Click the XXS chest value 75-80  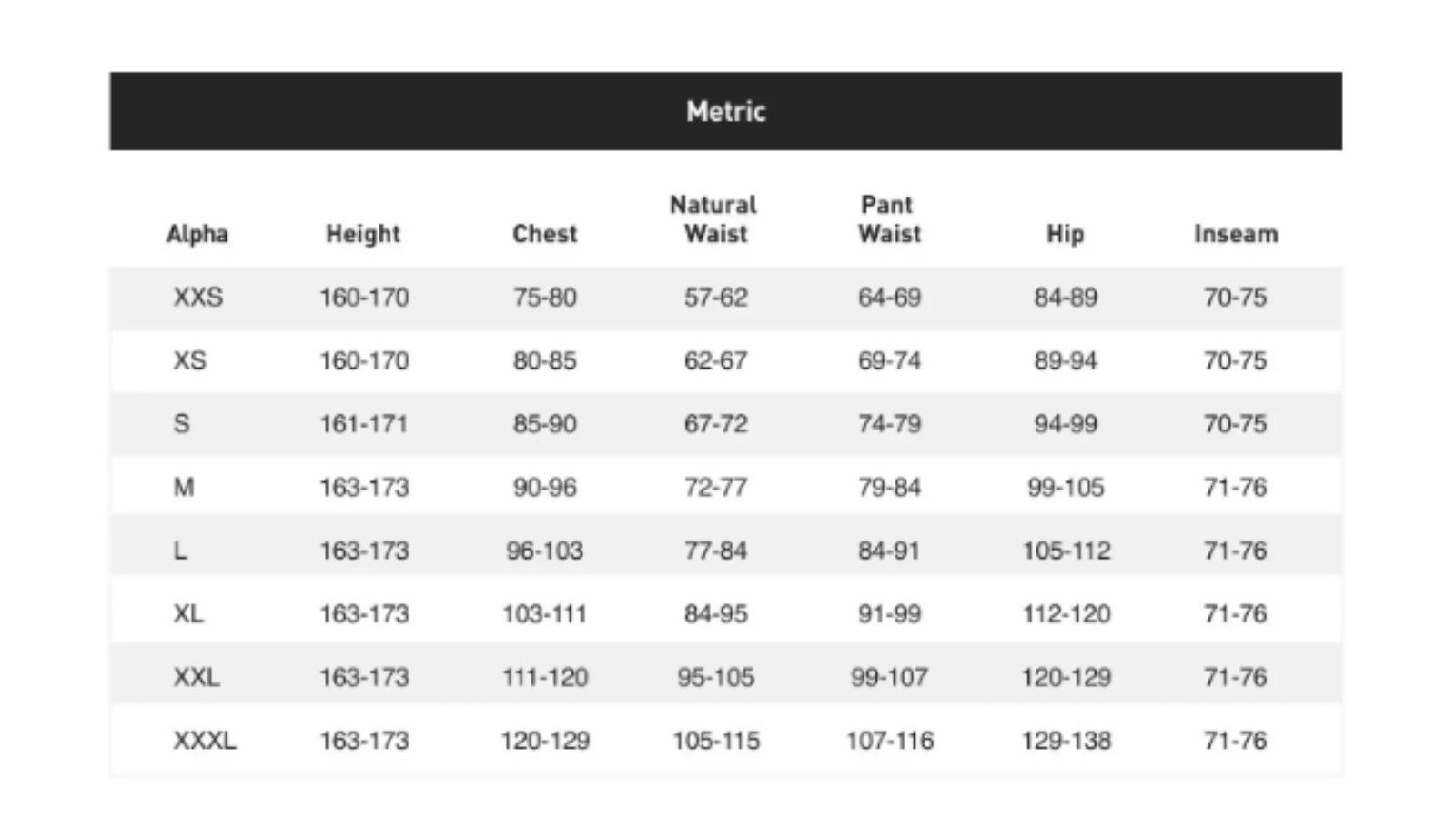pyautogui.click(x=544, y=298)
